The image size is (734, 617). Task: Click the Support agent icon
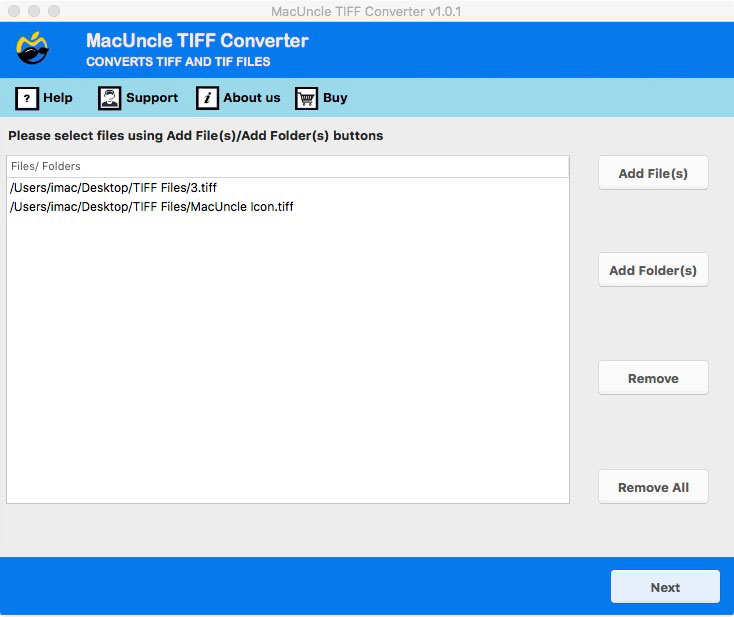(x=110, y=98)
